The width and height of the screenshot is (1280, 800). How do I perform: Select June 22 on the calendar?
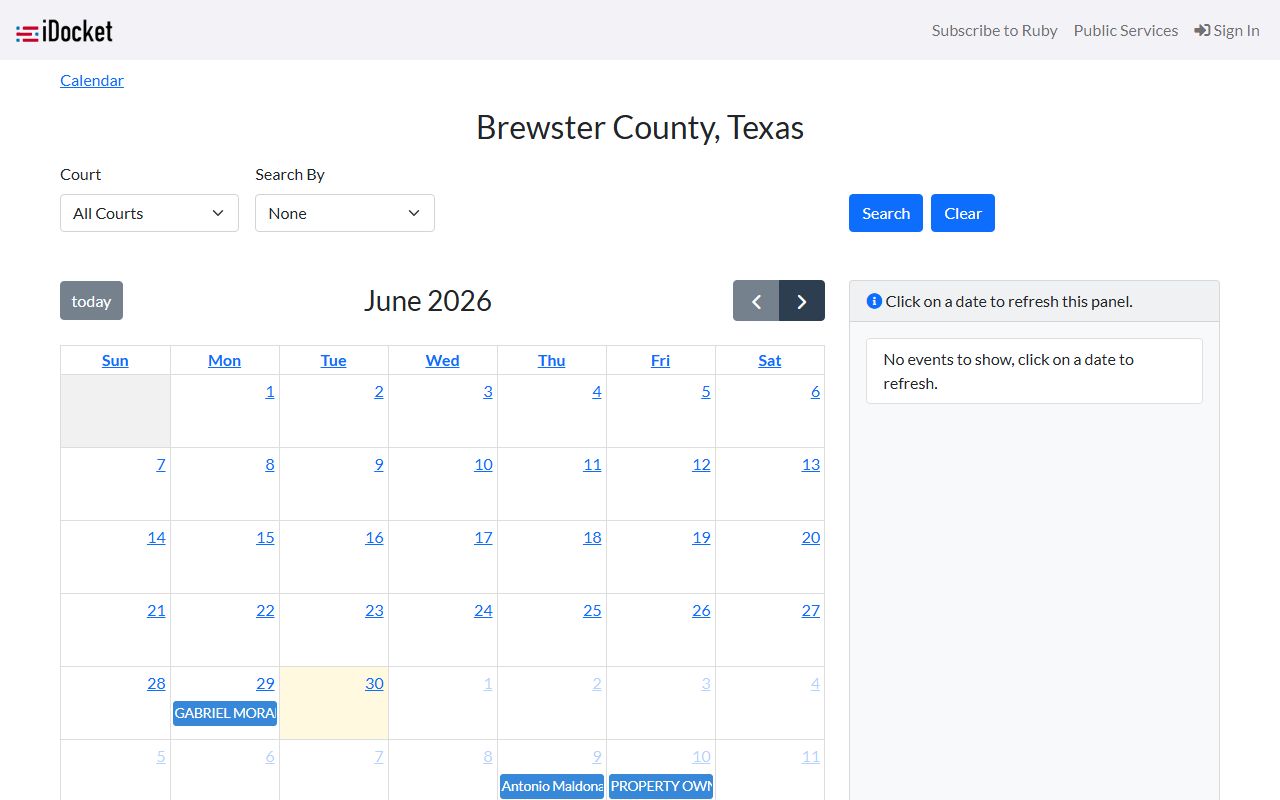pyautogui.click(x=265, y=610)
